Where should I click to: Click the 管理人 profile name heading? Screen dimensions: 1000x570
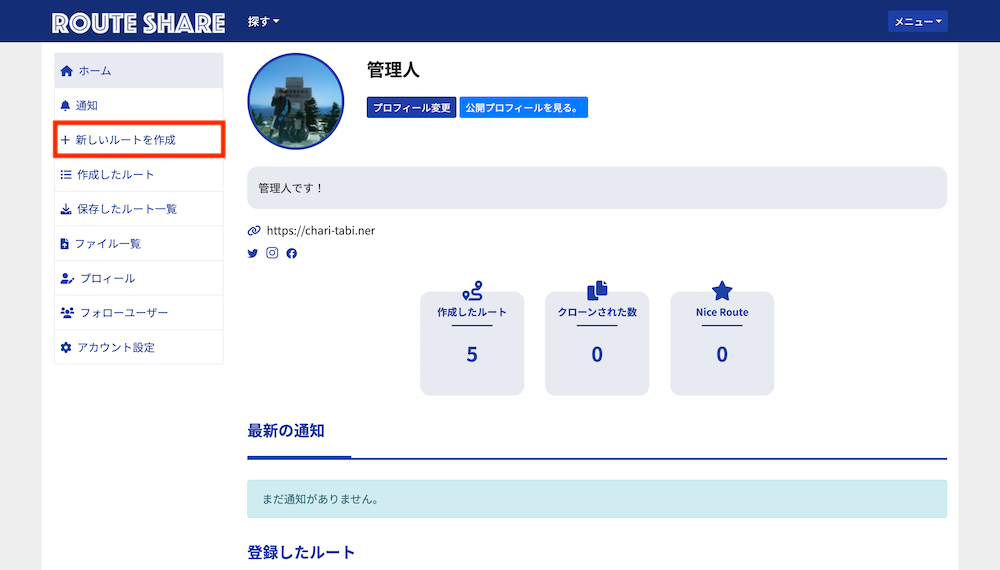(393, 69)
